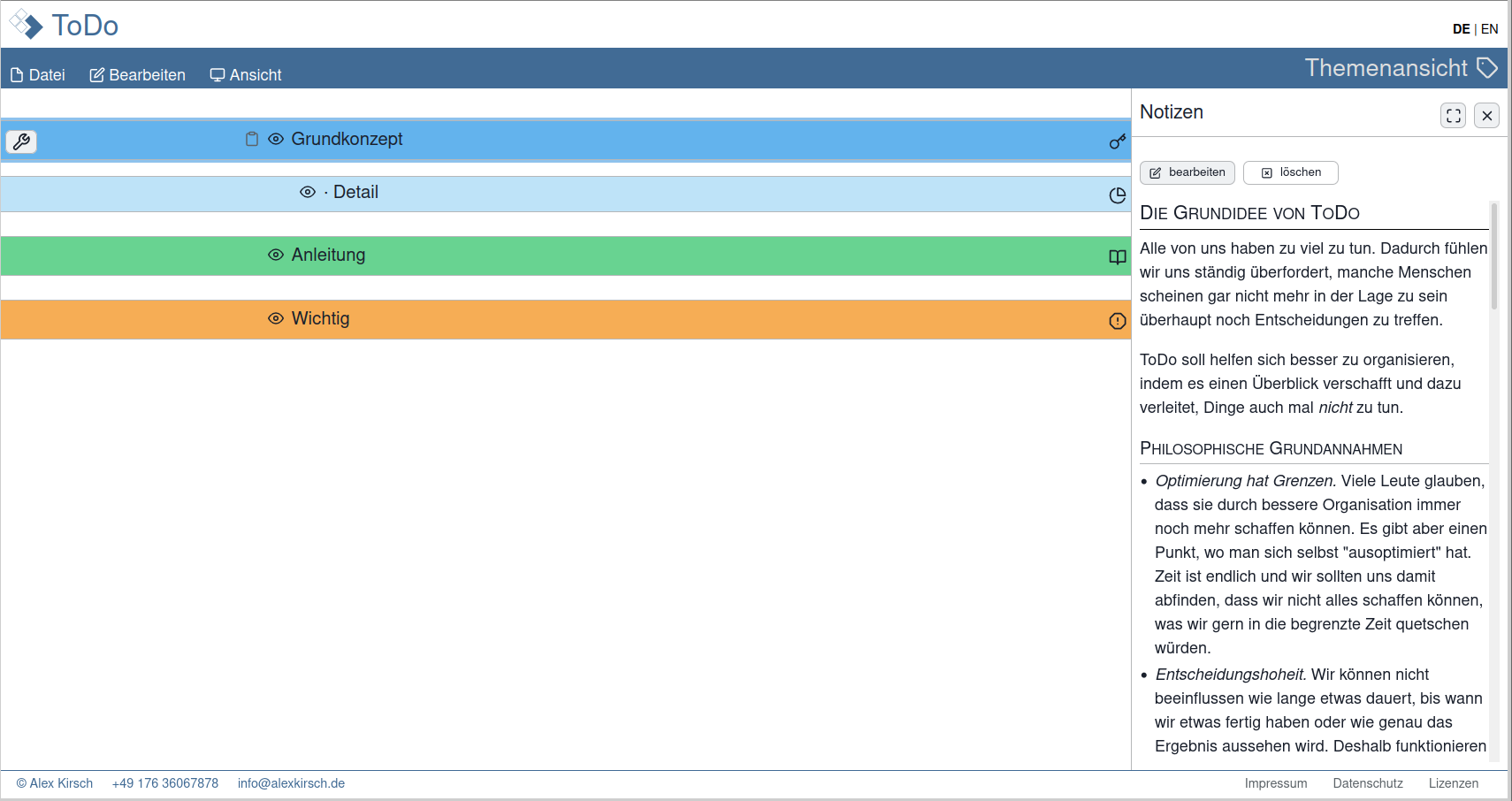The height and width of the screenshot is (801, 1512).
Task: Close the Notizen panel
Action: 1487,116
